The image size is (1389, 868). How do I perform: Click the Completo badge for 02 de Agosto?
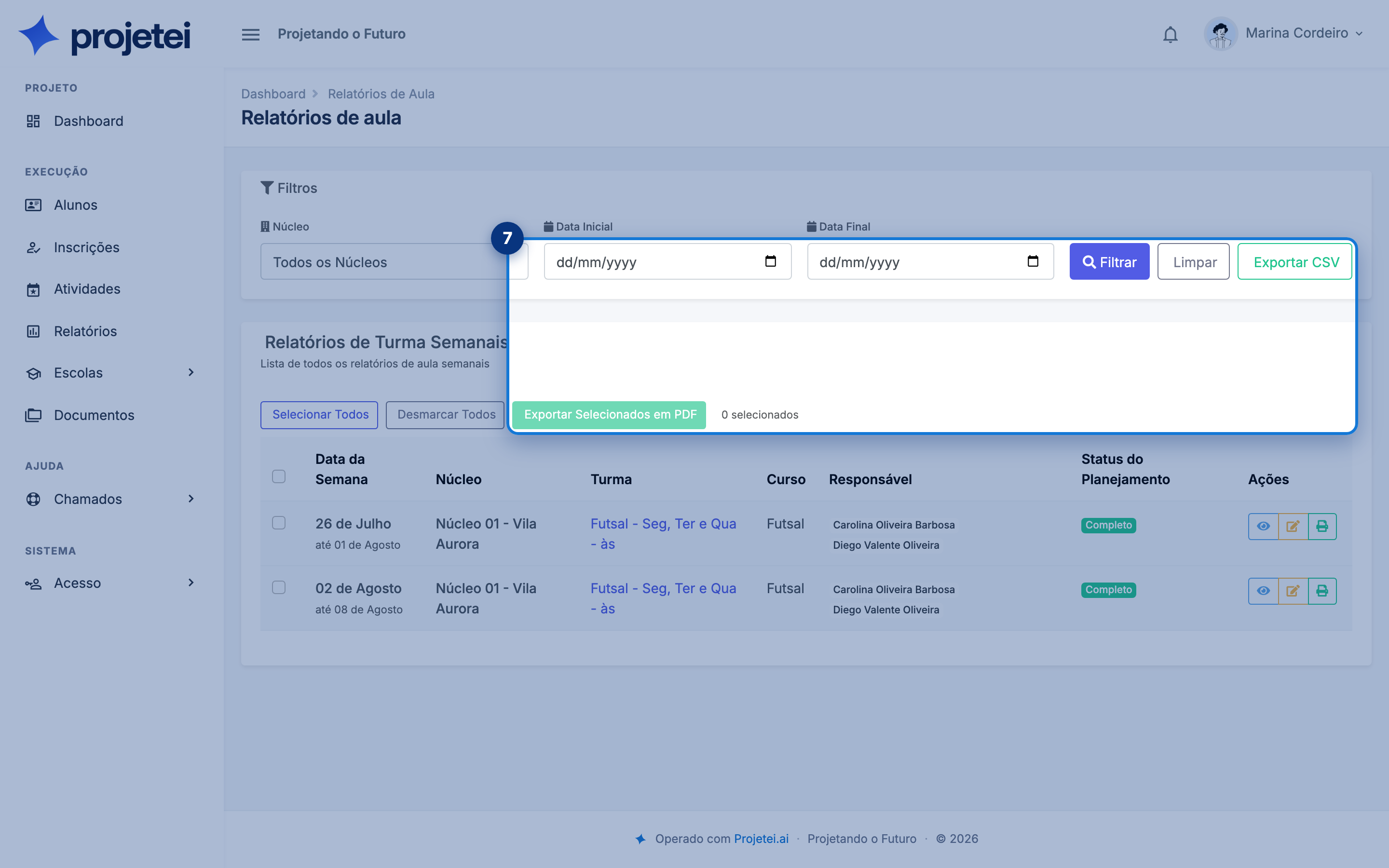point(1108,590)
